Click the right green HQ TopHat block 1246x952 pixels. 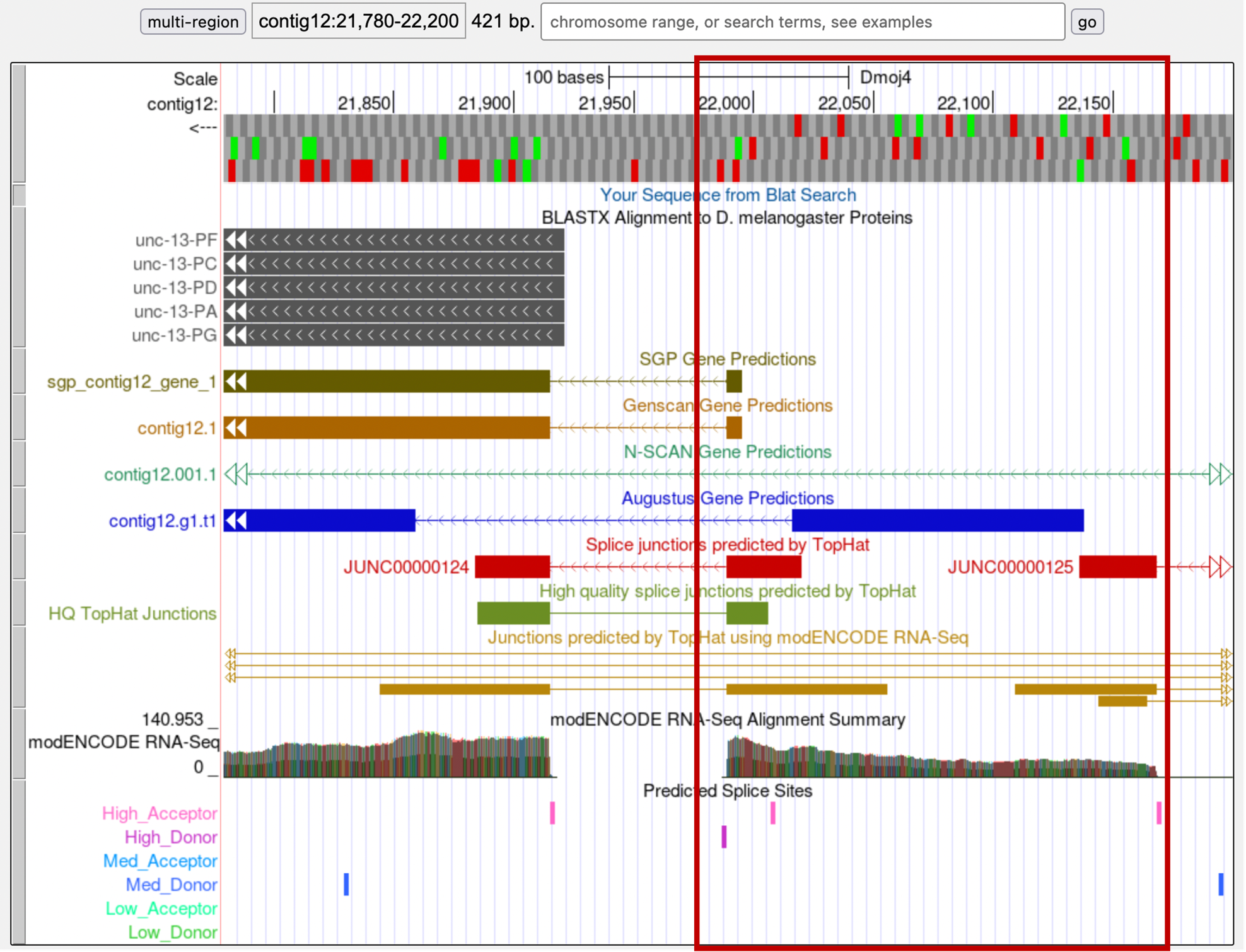(747, 613)
